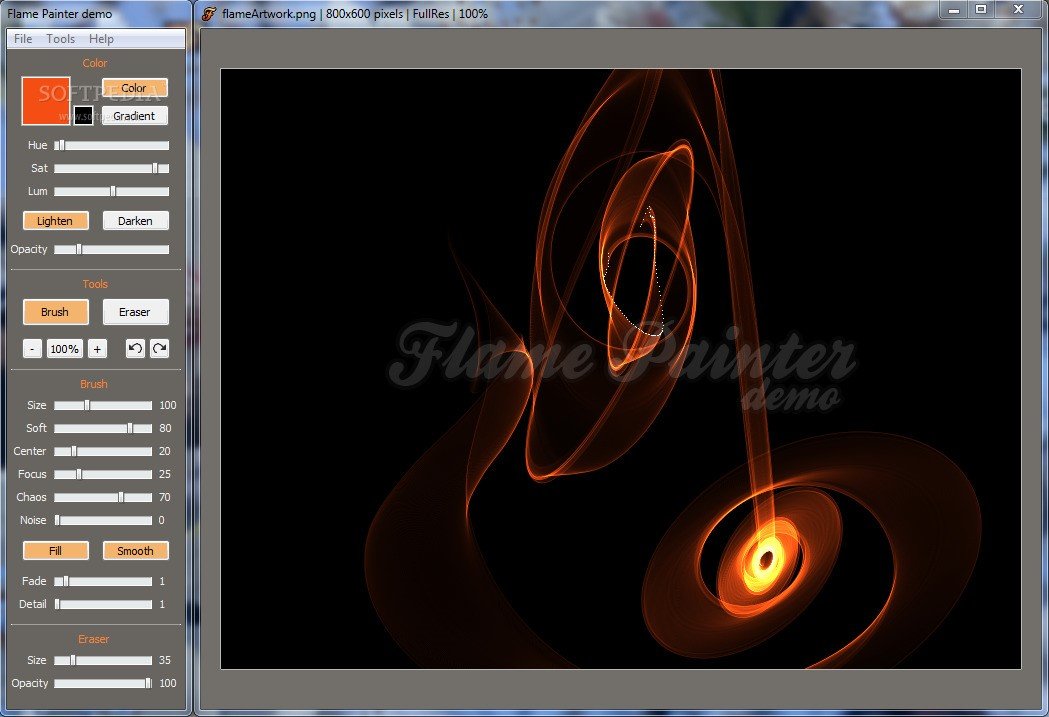Adjust the brush Soft slider
The height and width of the screenshot is (717, 1049).
click(x=103, y=428)
